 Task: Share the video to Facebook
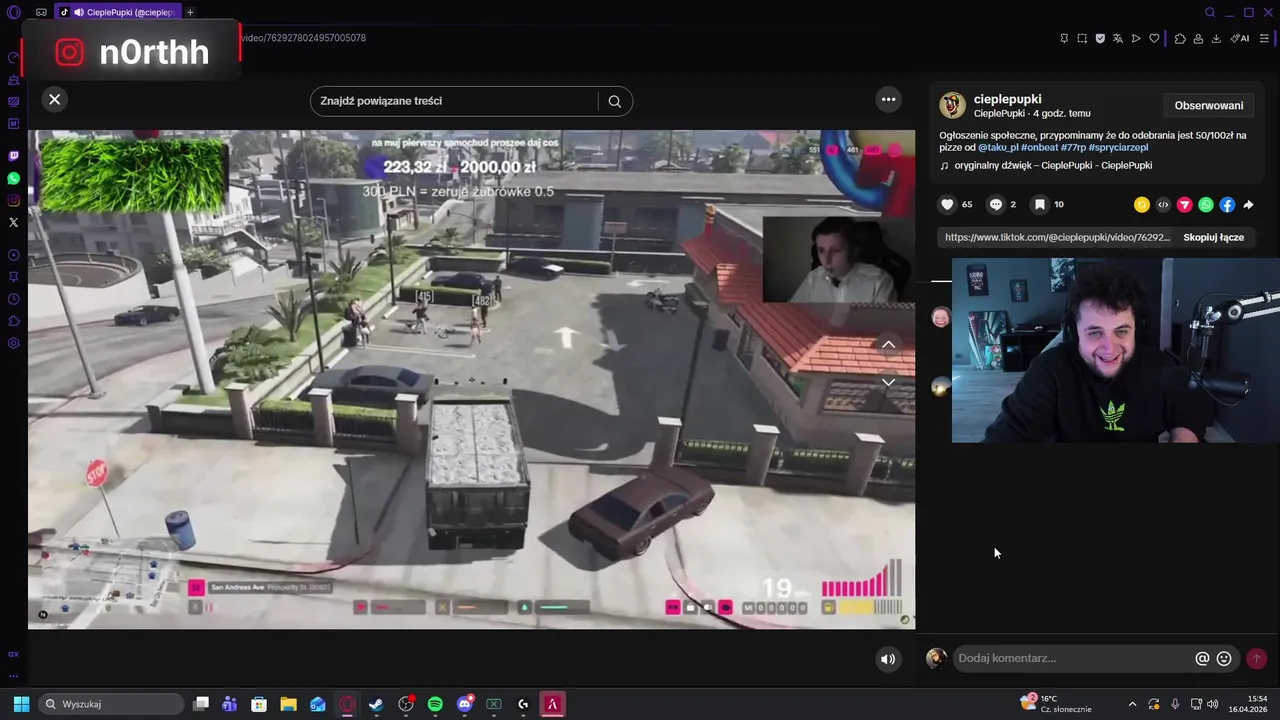click(1227, 205)
